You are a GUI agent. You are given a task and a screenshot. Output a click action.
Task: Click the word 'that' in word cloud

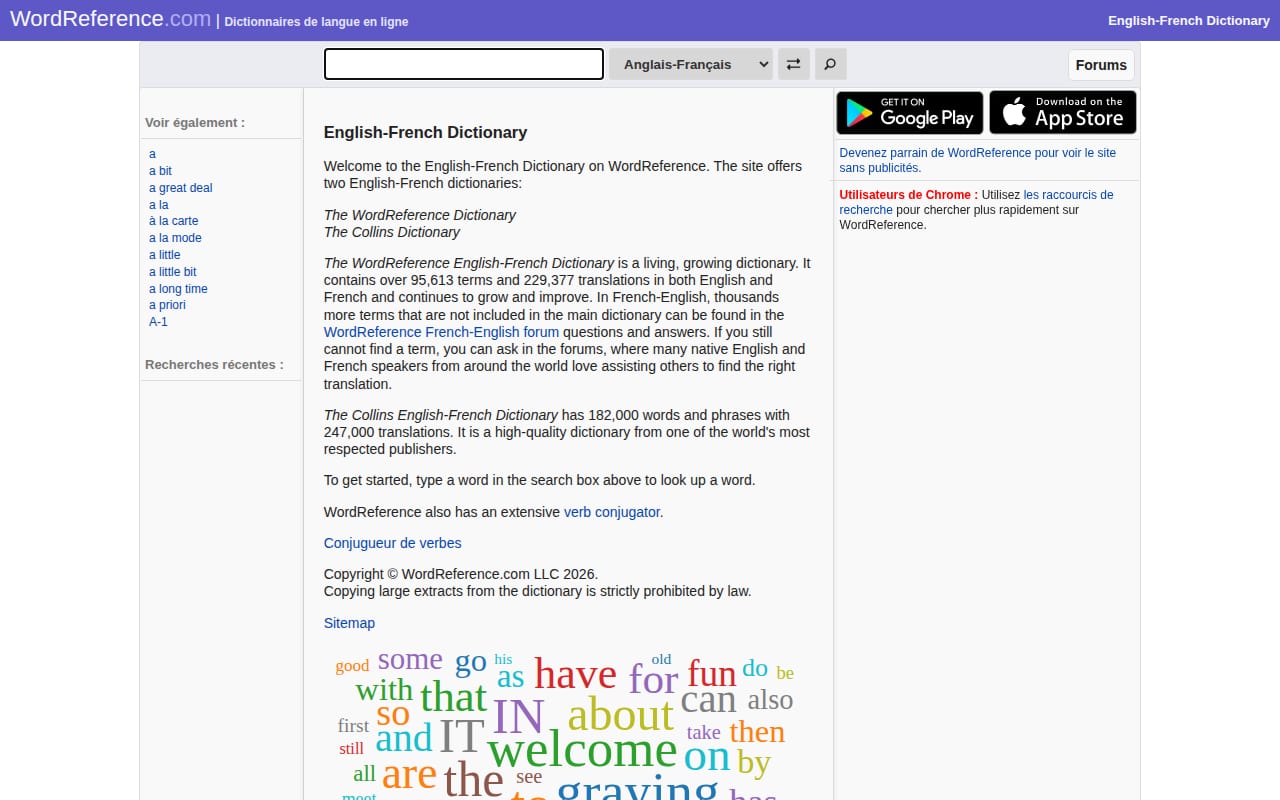(x=453, y=697)
